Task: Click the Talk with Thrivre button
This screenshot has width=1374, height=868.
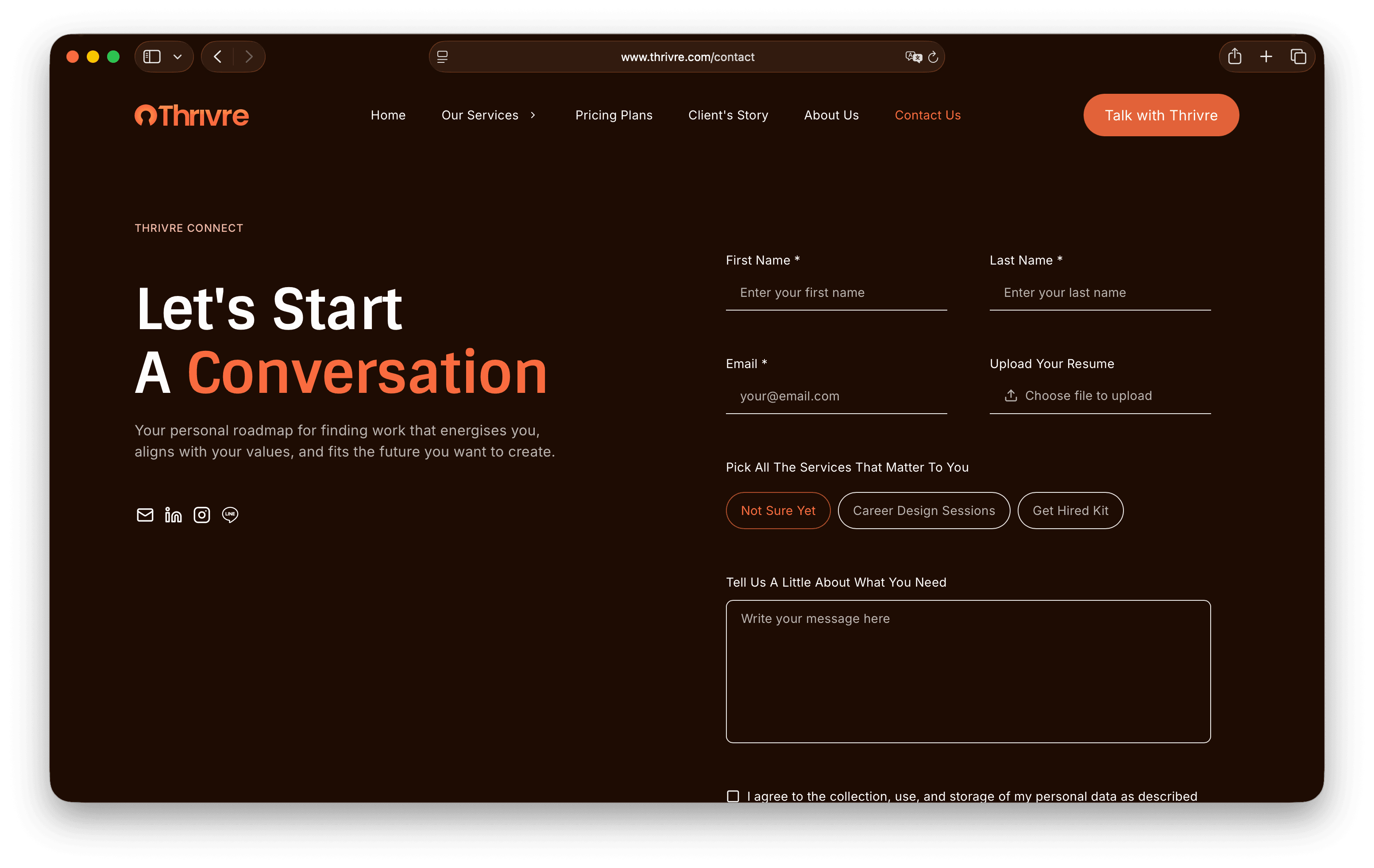Action: (1161, 115)
